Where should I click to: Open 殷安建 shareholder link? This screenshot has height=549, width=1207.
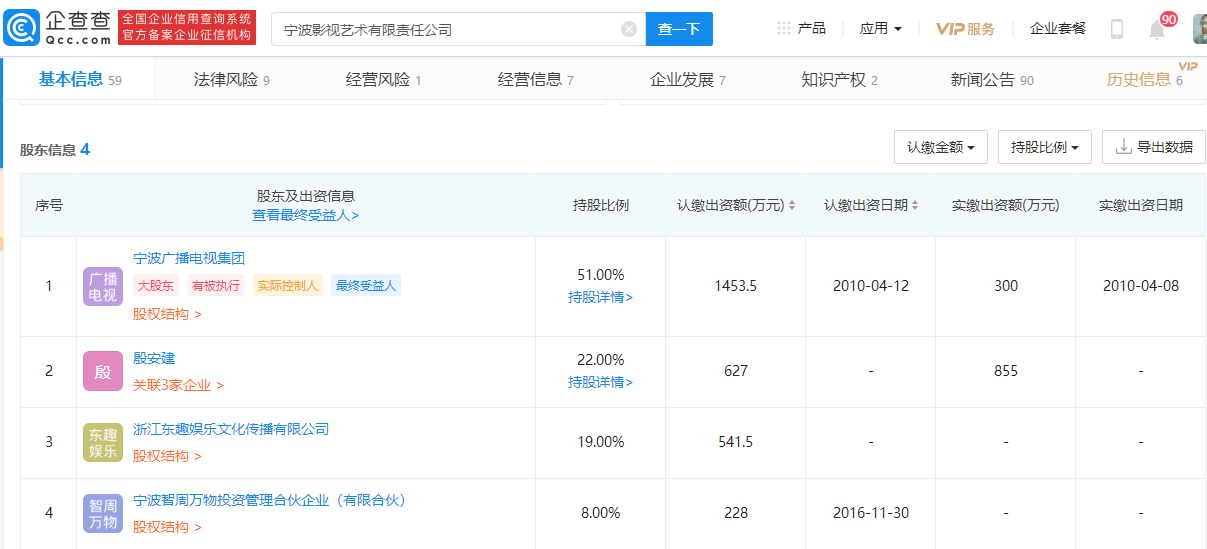tap(154, 358)
